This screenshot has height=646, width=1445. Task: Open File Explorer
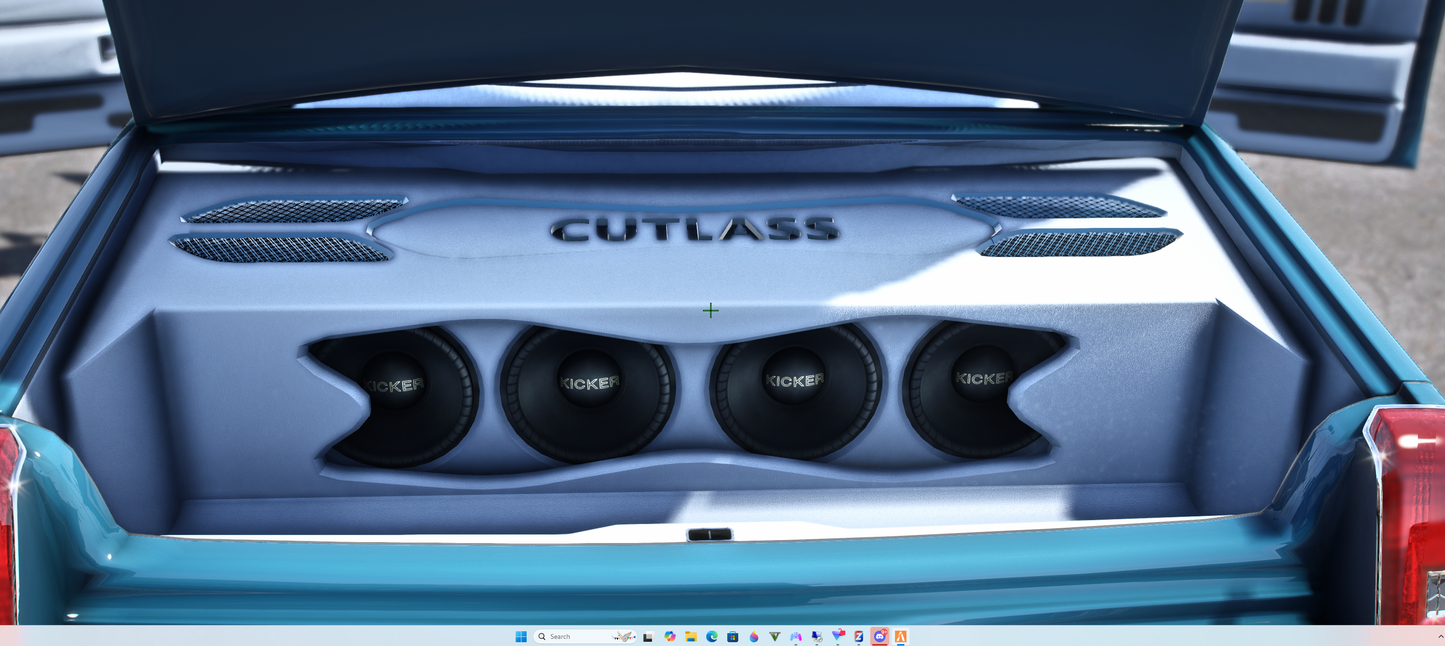(x=690, y=636)
